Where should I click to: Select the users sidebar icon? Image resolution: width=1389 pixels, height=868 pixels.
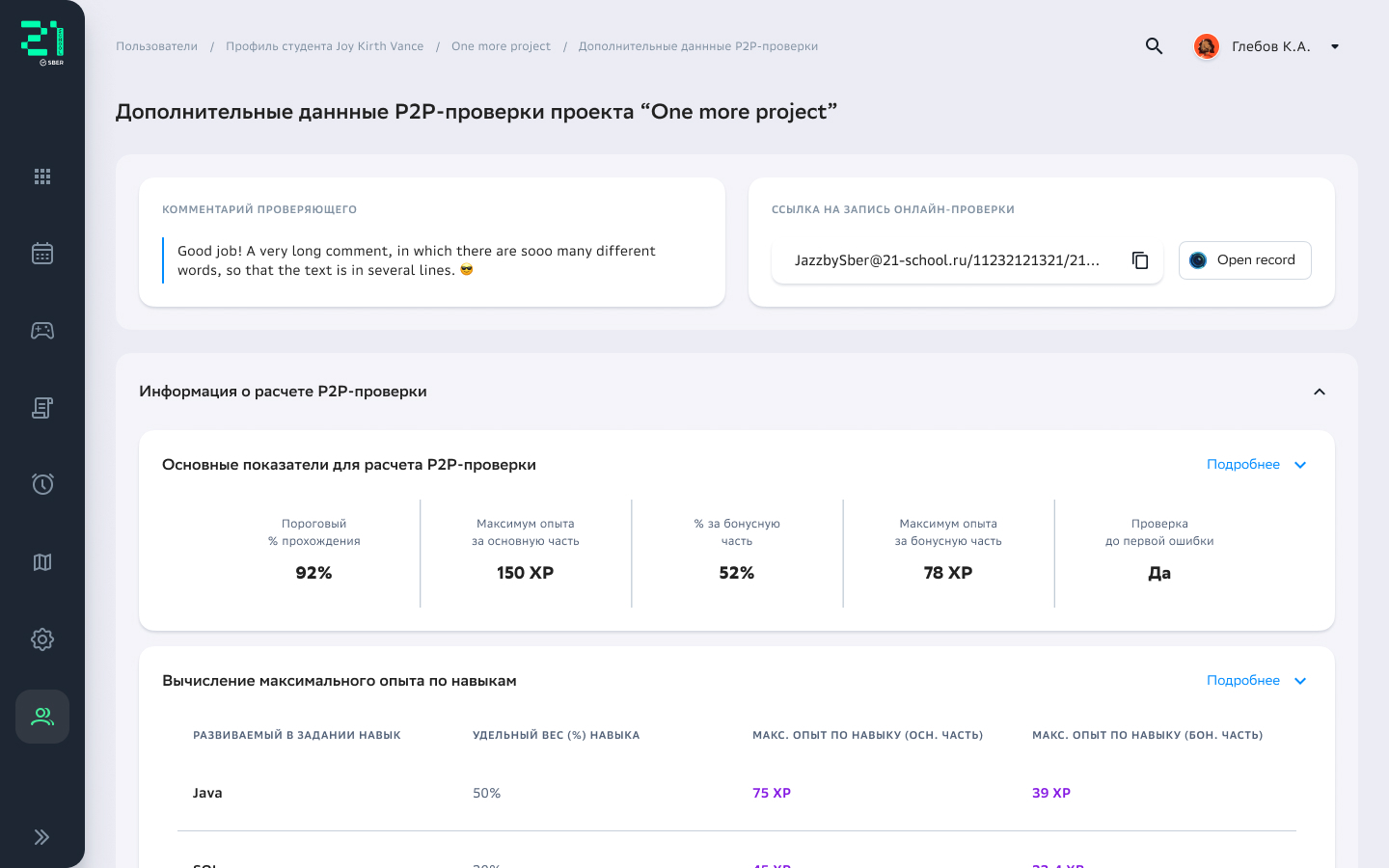[x=42, y=717]
